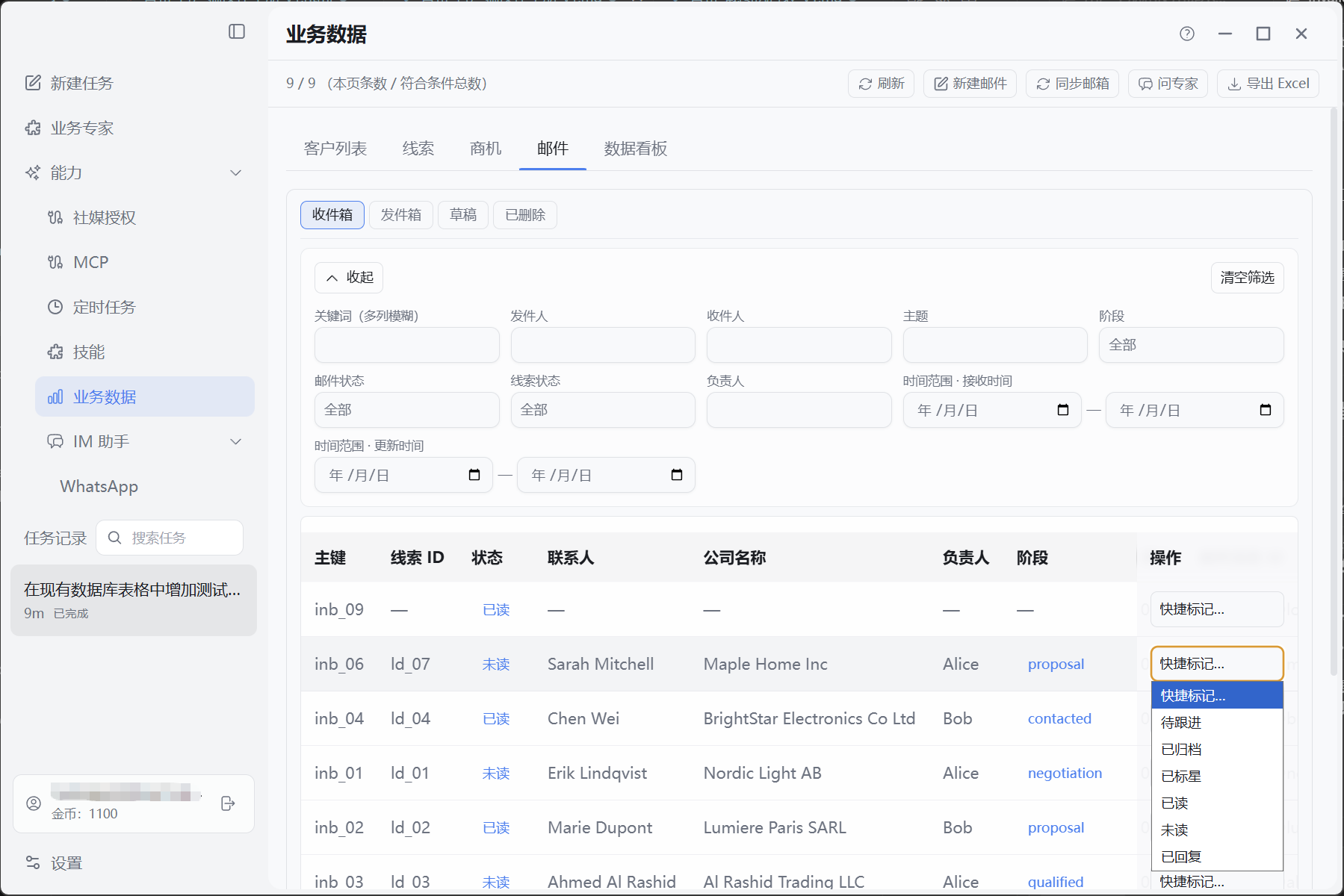Click the 关键词 input field
1344x896 pixels.
[406, 345]
